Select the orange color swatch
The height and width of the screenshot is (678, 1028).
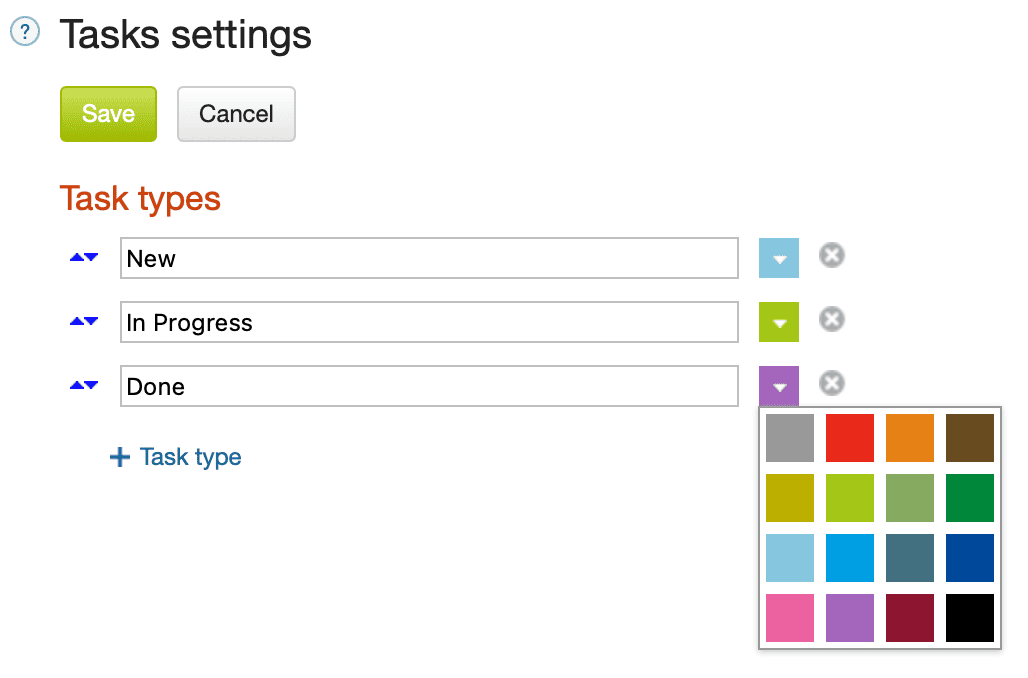tap(909, 437)
